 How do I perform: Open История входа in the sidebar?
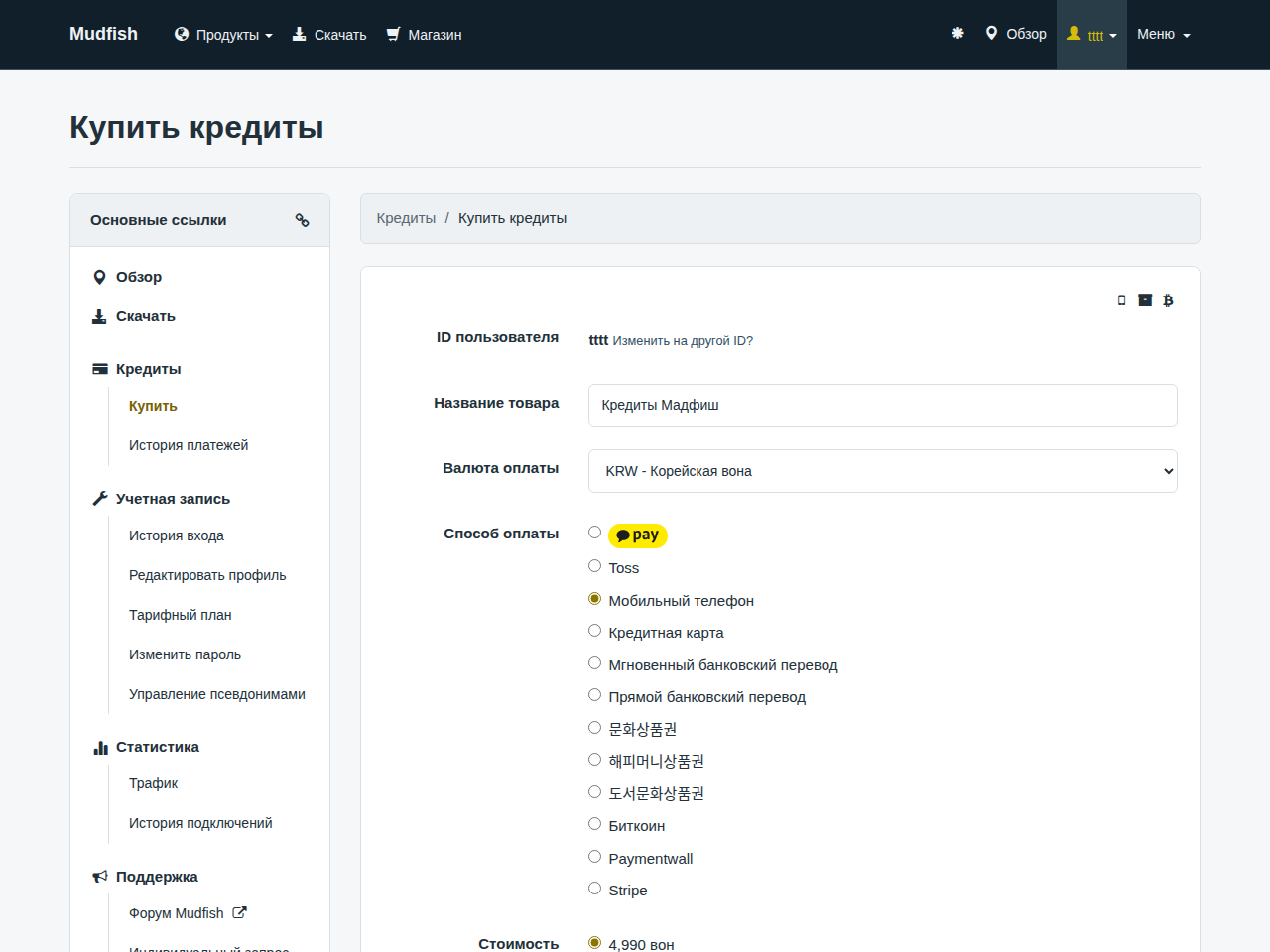177,535
